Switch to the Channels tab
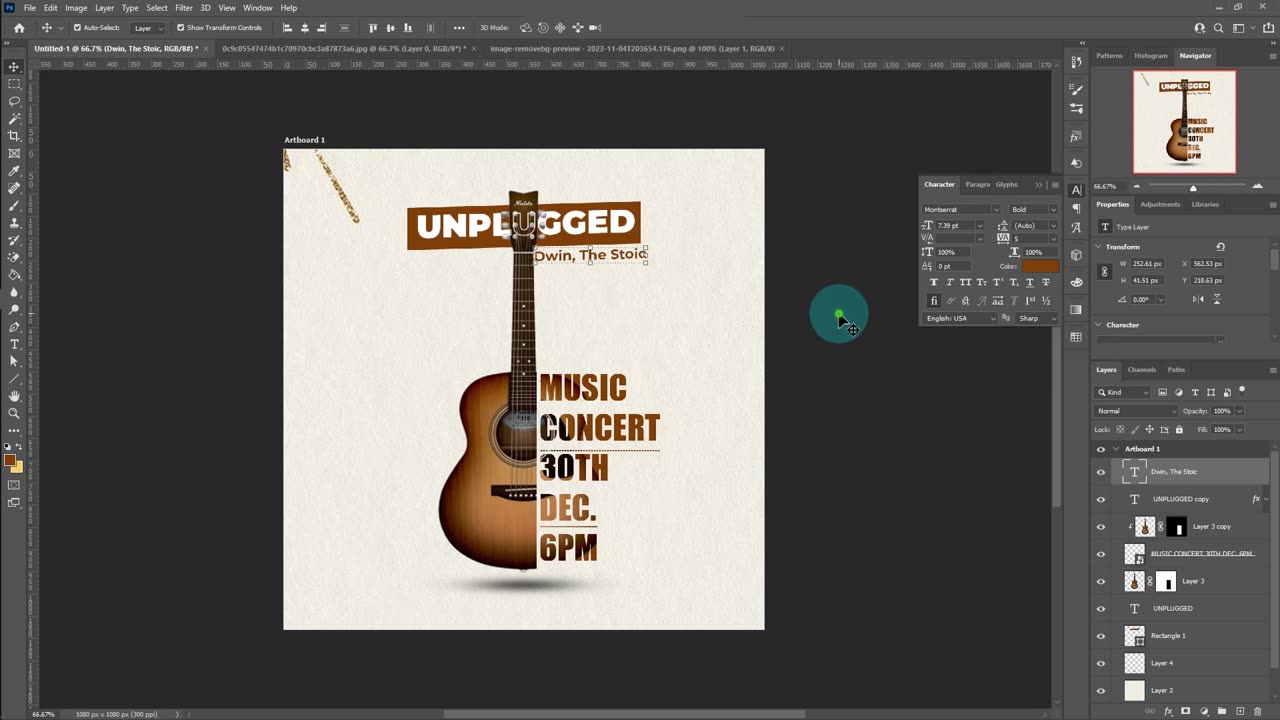The height and width of the screenshot is (720, 1280). click(1142, 370)
